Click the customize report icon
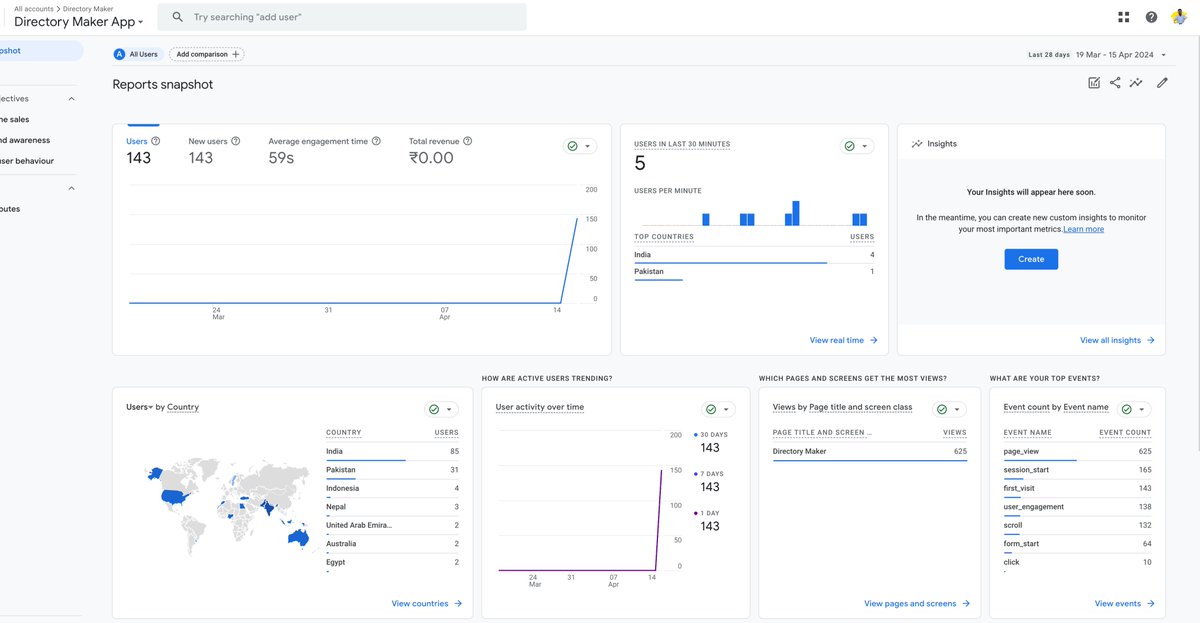Image resolution: width=1200 pixels, height=623 pixels. click(x=1094, y=83)
